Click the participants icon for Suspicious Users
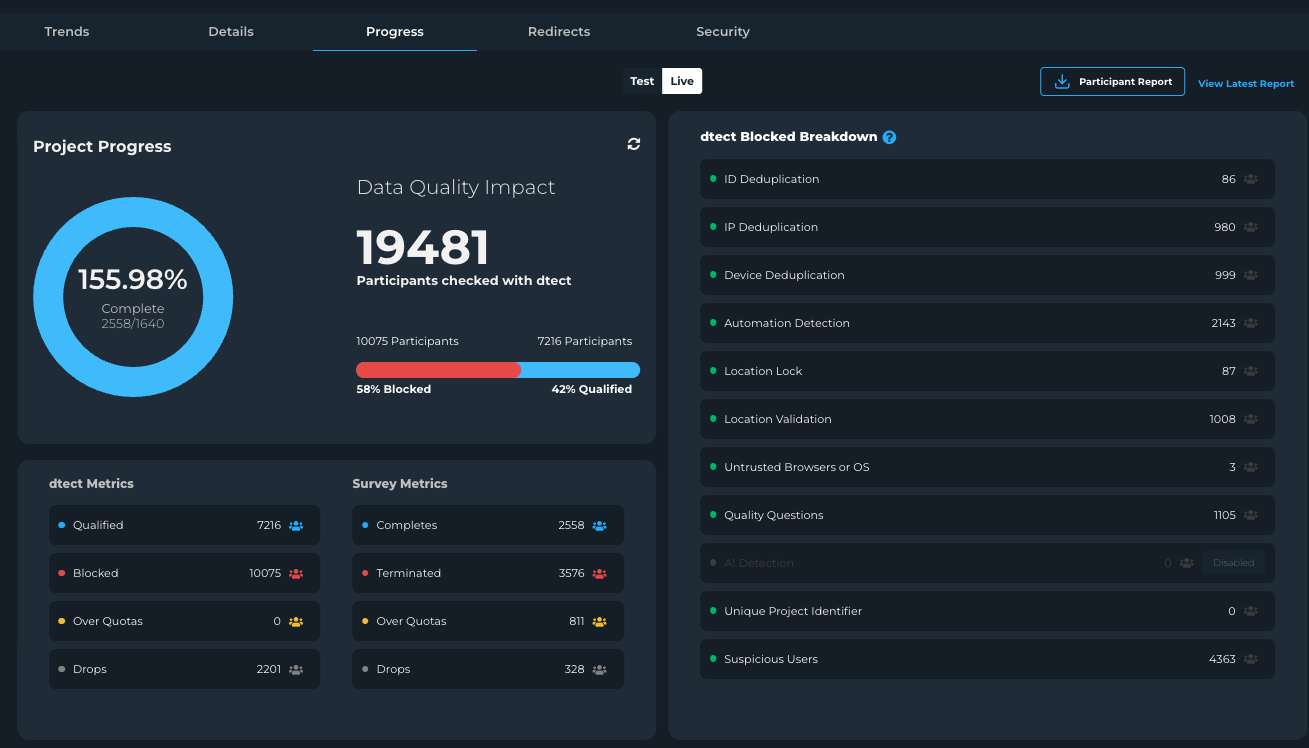The width and height of the screenshot is (1309, 748). pyautogui.click(x=1251, y=659)
